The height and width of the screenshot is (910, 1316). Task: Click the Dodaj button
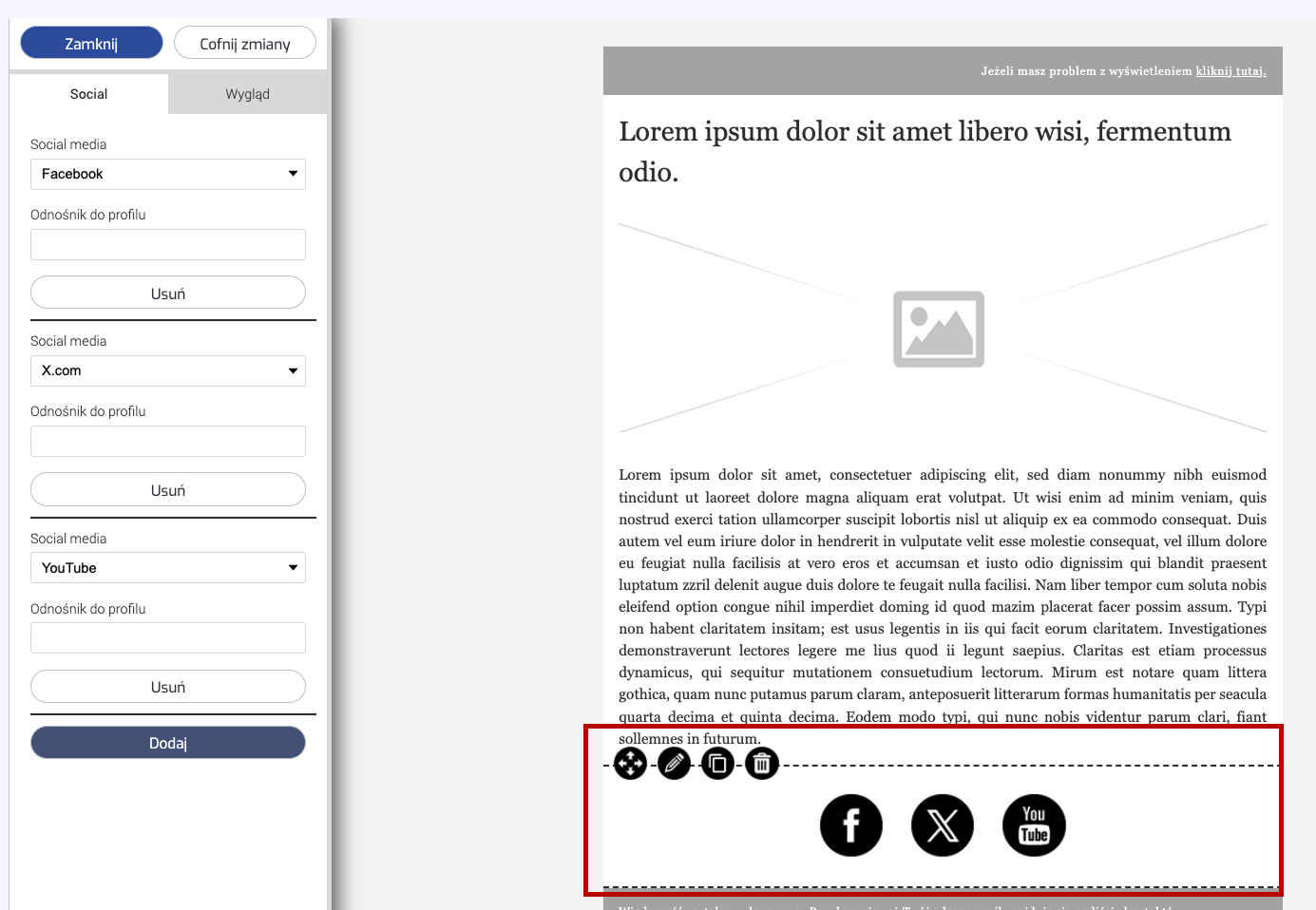tap(168, 743)
